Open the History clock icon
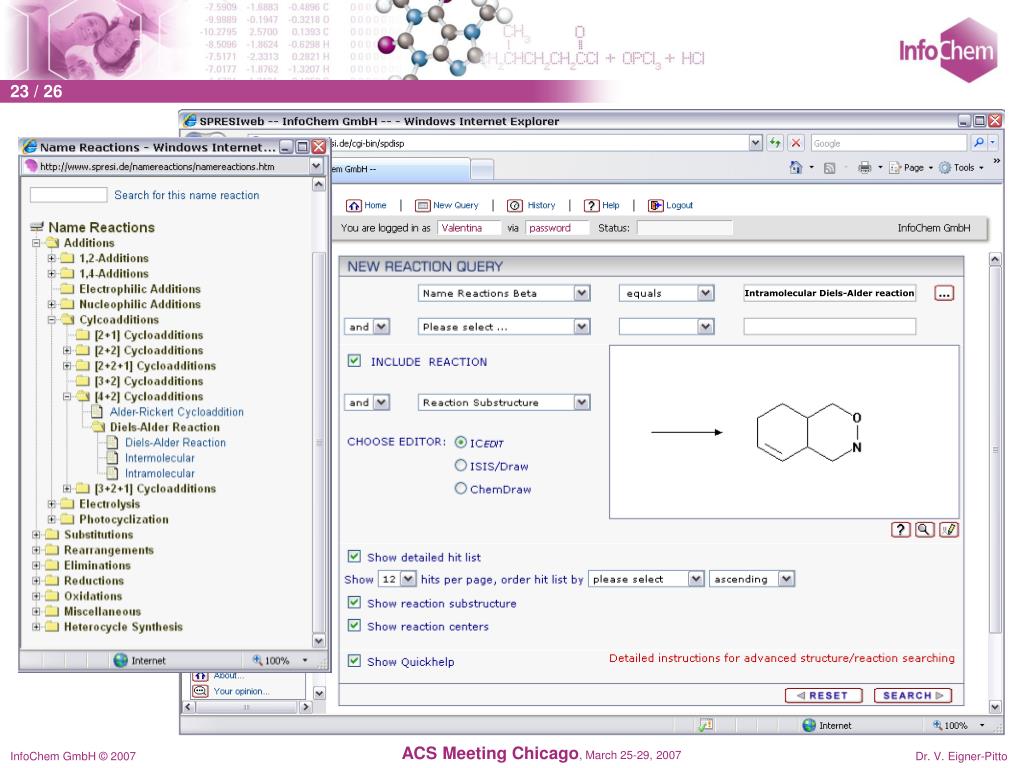 515,206
